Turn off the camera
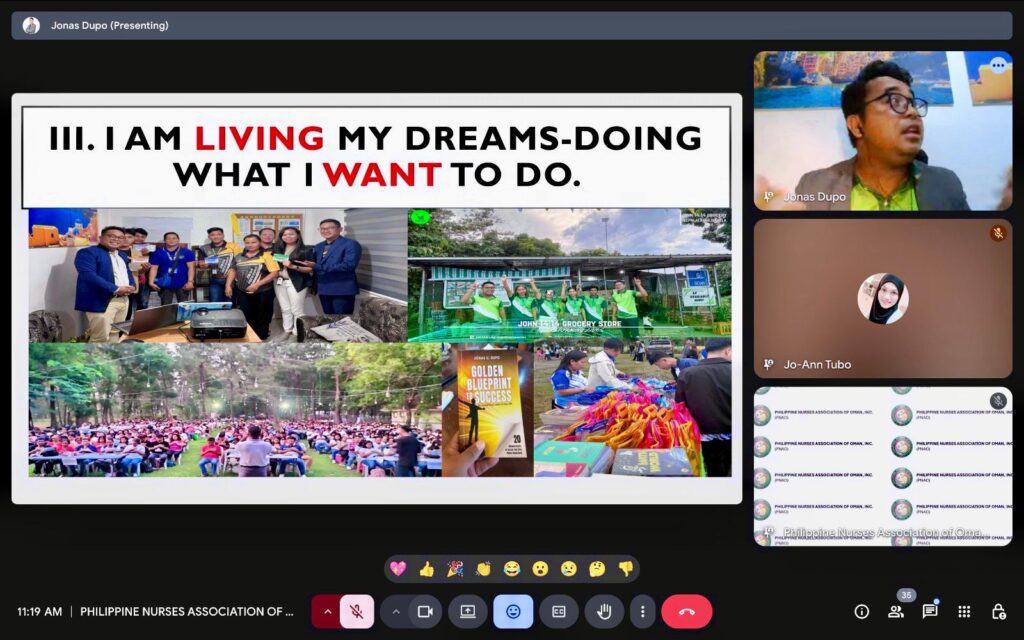1024x640 pixels. [424, 611]
